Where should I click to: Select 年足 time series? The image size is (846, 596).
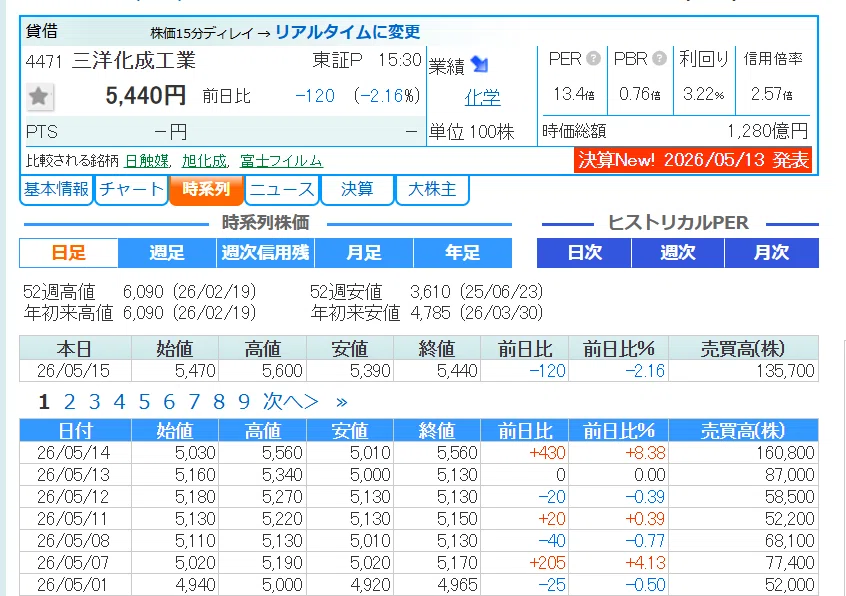click(462, 252)
